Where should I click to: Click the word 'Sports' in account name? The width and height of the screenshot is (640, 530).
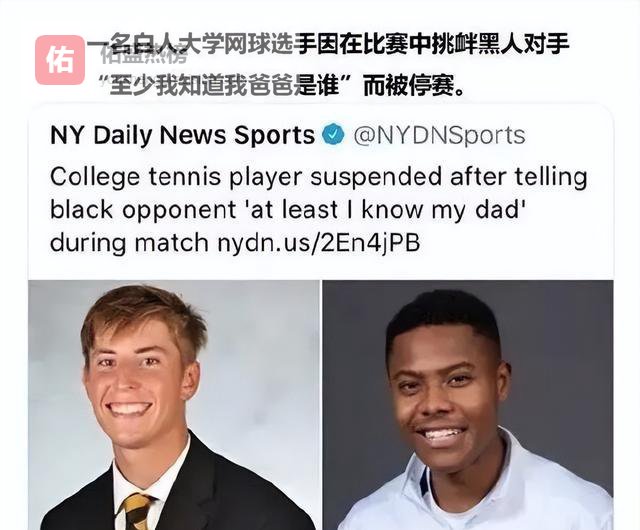click(274, 136)
